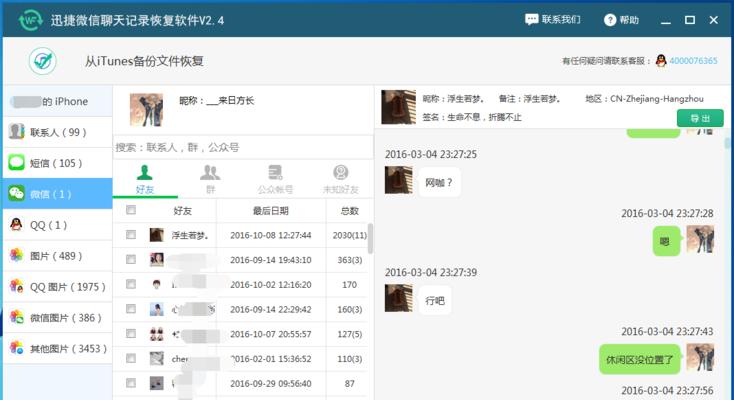Switch to the 群 tab

pyautogui.click(x=210, y=179)
